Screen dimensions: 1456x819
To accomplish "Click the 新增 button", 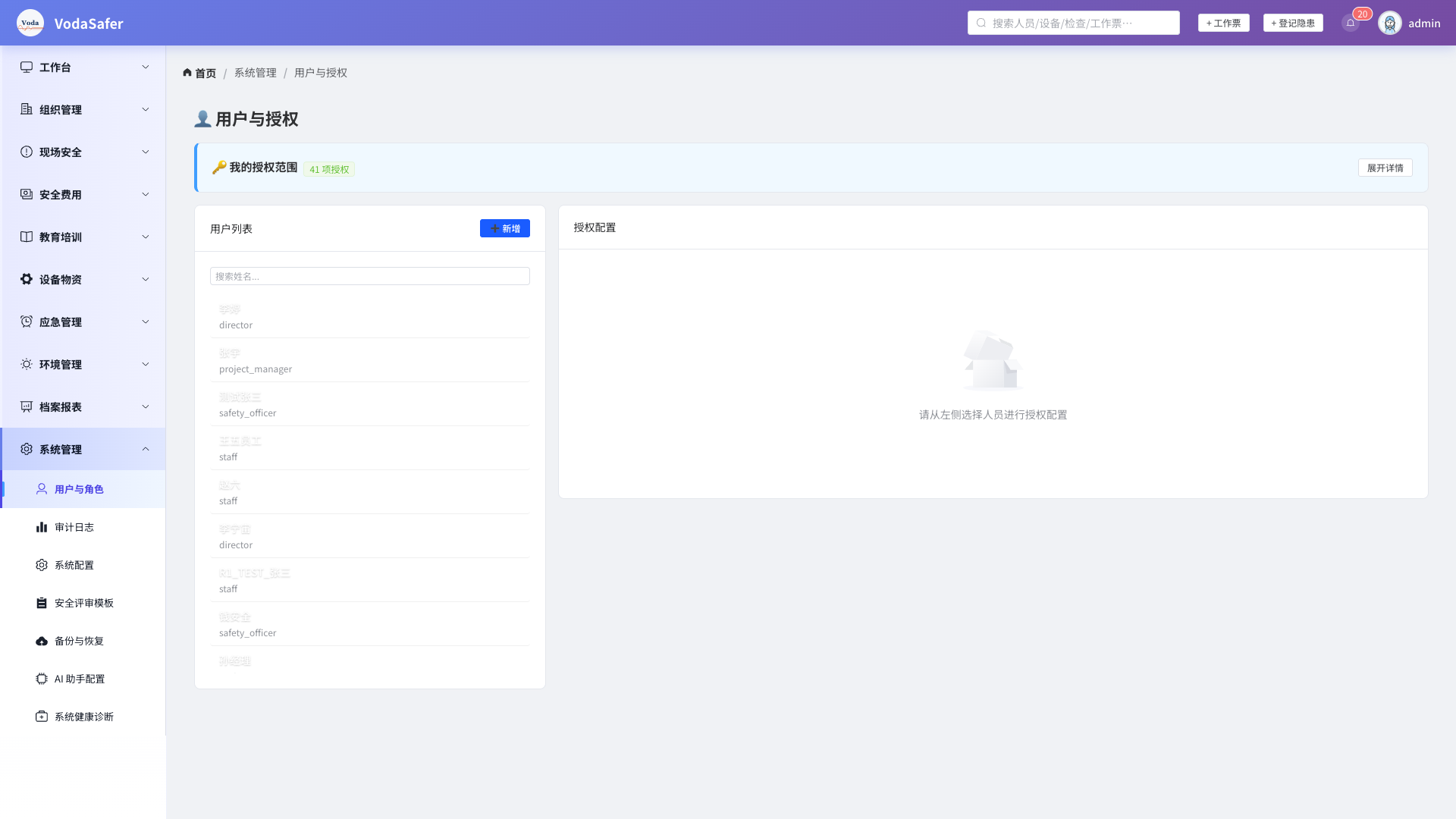I will (x=505, y=228).
